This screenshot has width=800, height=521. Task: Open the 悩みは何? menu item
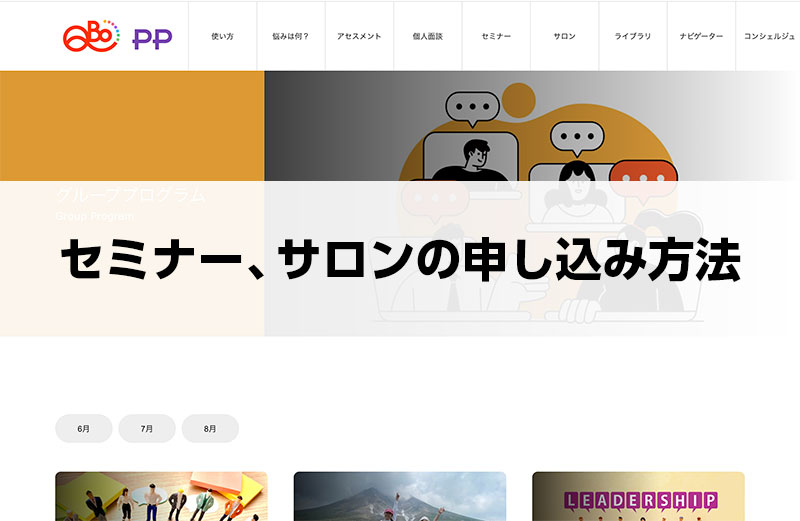(x=290, y=36)
